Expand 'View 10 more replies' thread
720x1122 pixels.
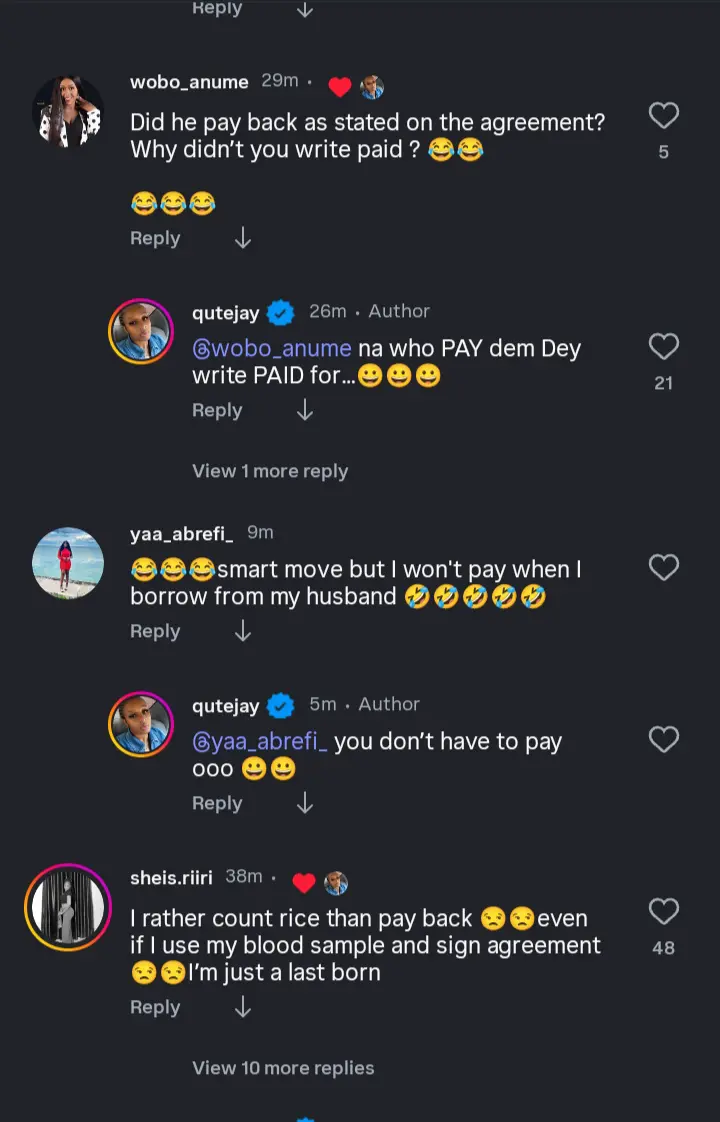(283, 1068)
